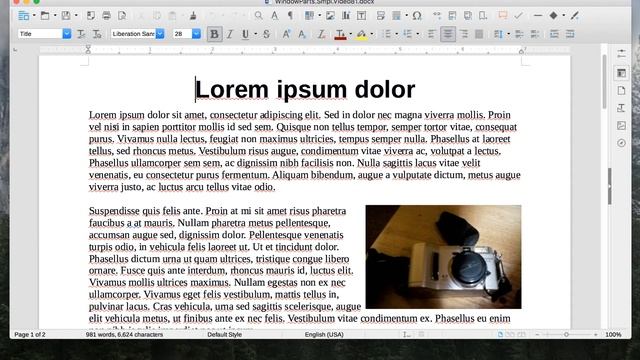The image size is (640, 360).
Task: Toggle Print Preview icon
Action: click(122, 16)
